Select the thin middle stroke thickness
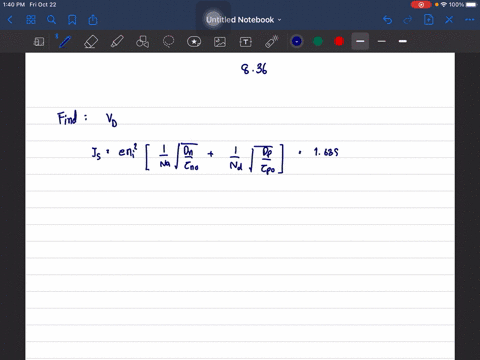The height and width of the screenshot is (360, 480). point(382,41)
